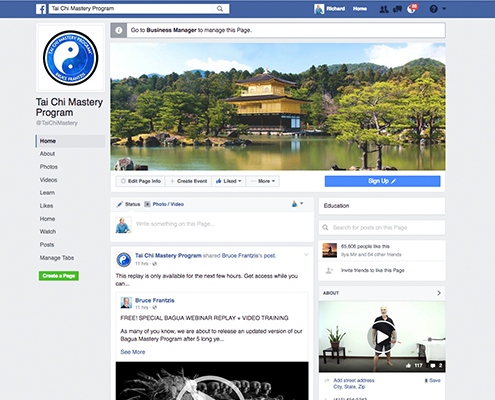Open Photos in left sidebar
This screenshot has width=495, height=400.
(49, 167)
